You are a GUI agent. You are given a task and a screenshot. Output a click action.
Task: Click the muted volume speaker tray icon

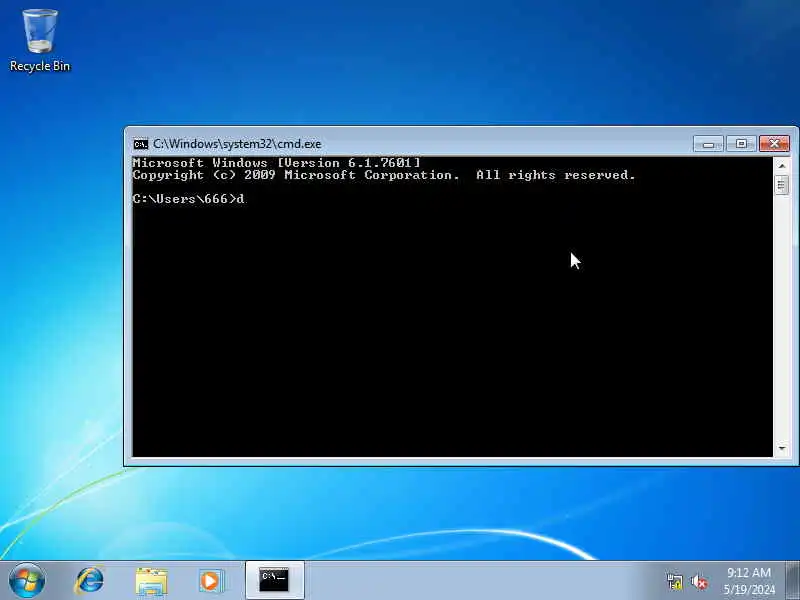pos(699,582)
